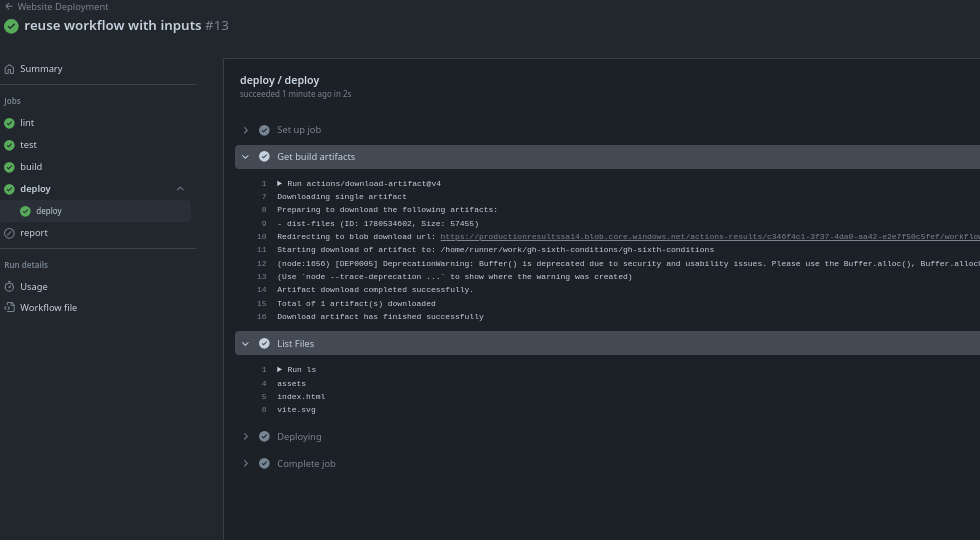Click the lint job success icon
Image resolution: width=980 pixels, height=540 pixels.
(x=10, y=123)
